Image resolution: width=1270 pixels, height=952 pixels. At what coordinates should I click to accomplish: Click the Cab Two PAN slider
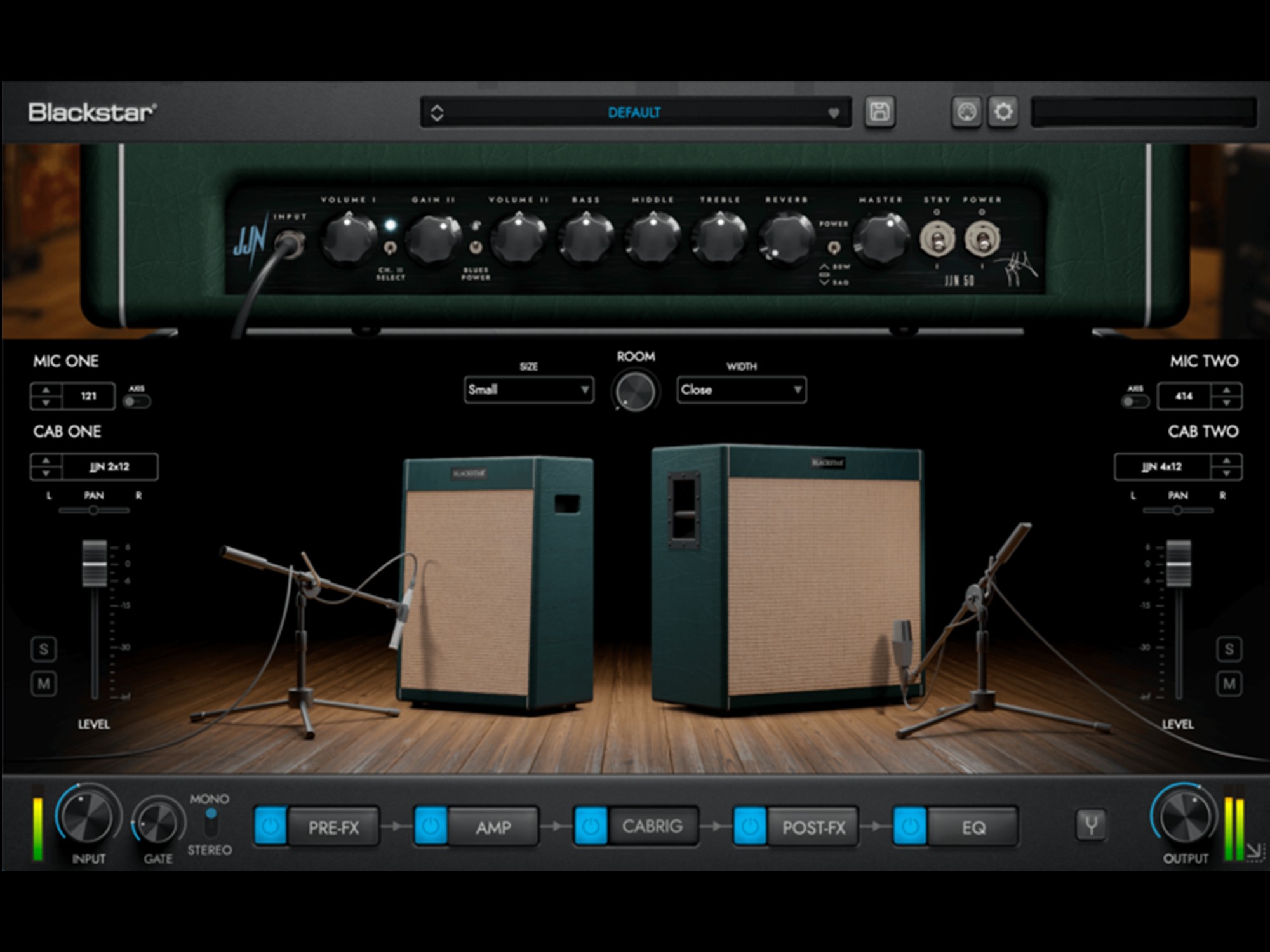1177,510
